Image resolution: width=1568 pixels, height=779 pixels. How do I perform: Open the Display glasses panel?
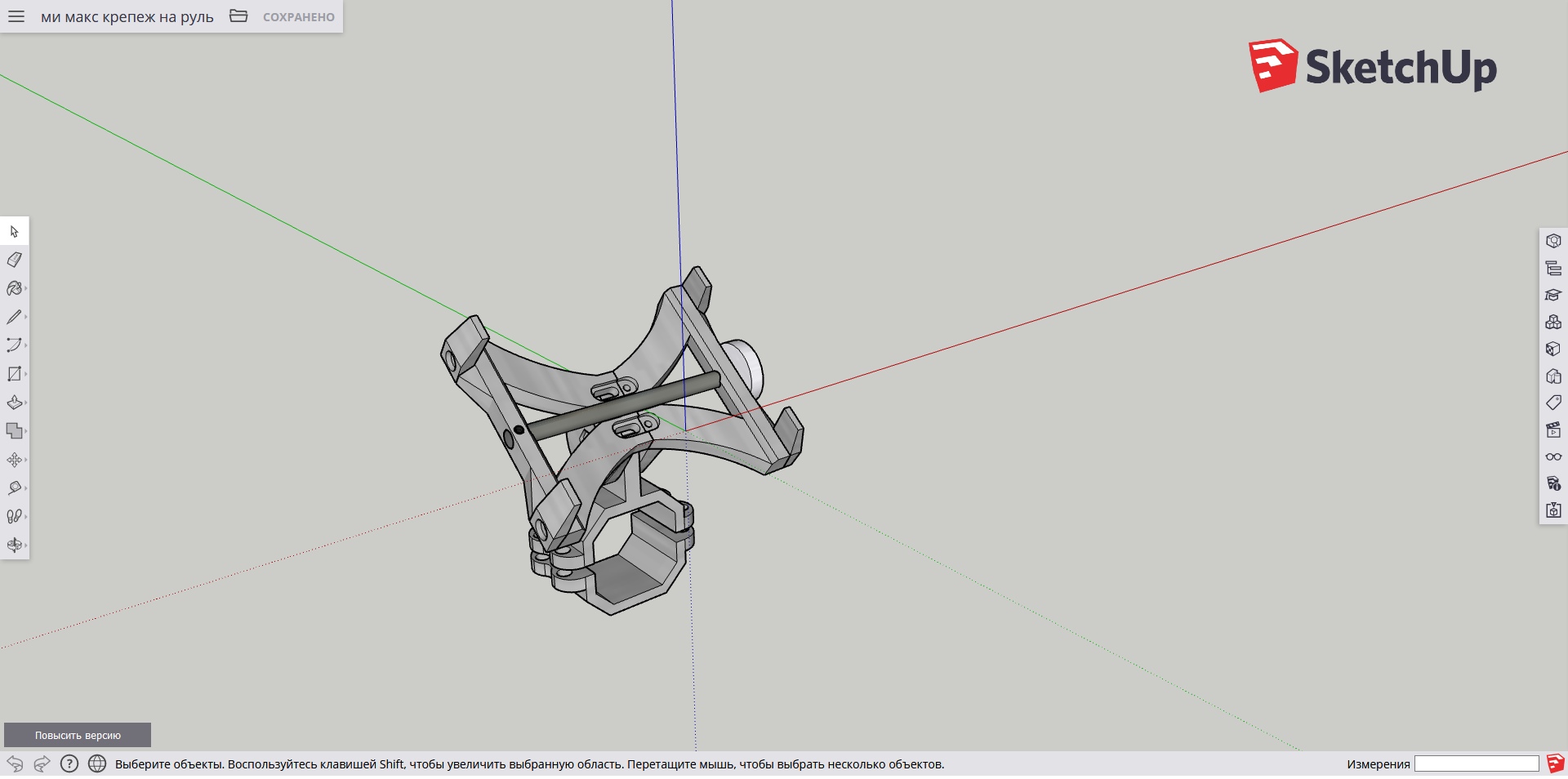[x=1553, y=456]
